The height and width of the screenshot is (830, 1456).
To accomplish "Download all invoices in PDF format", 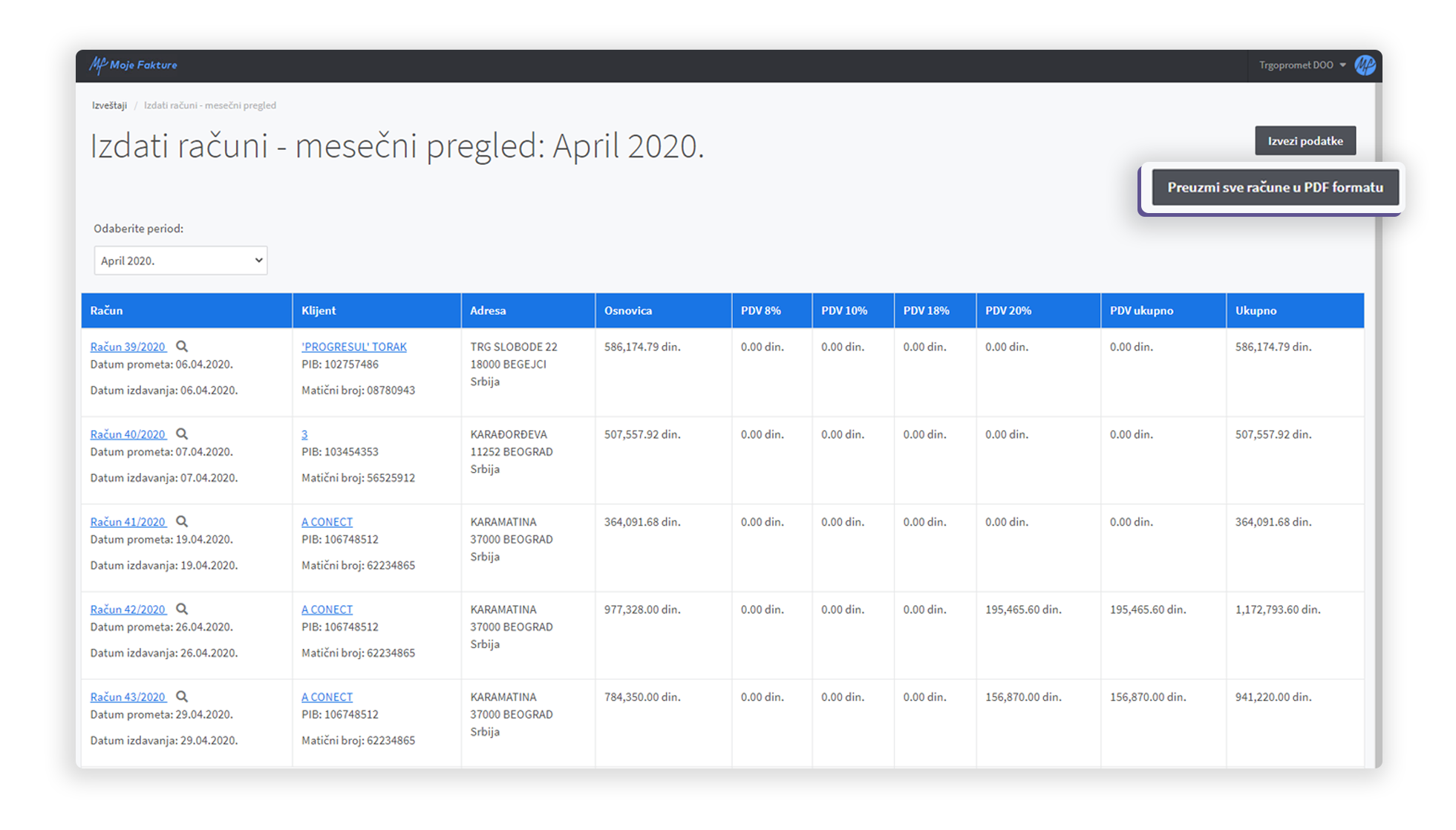I will [1275, 188].
